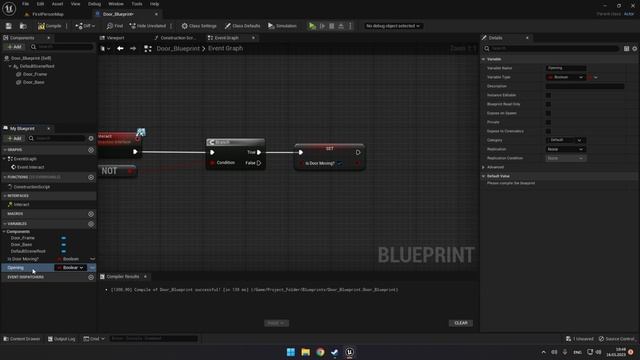Compile the Door_Blueprint
The image size is (640, 360).
tap(49, 26)
